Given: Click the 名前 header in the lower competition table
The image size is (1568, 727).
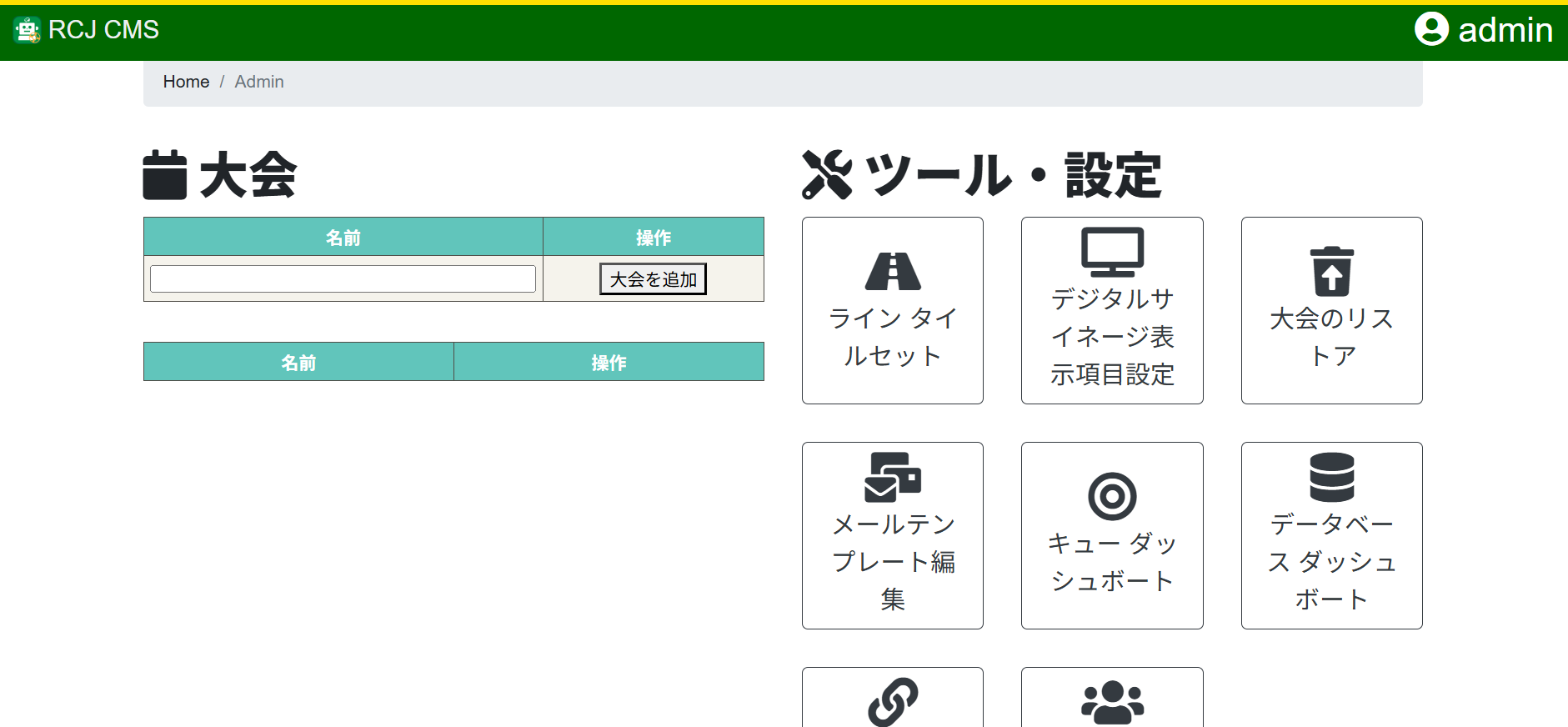Looking at the screenshot, I should (x=298, y=363).
